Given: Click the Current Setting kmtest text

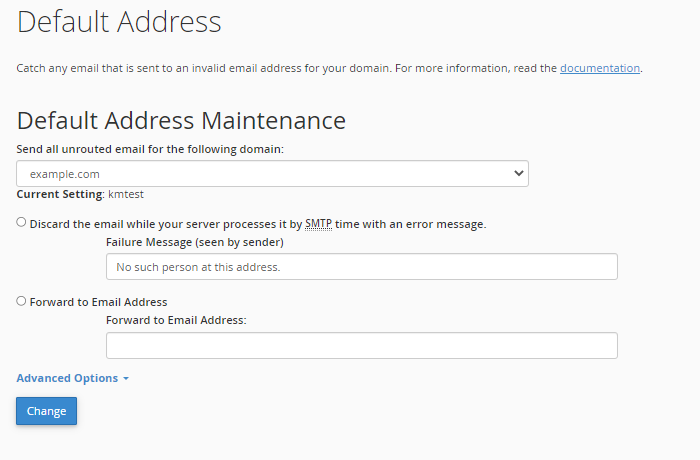Looking at the screenshot, I should [x=87, y=194].
